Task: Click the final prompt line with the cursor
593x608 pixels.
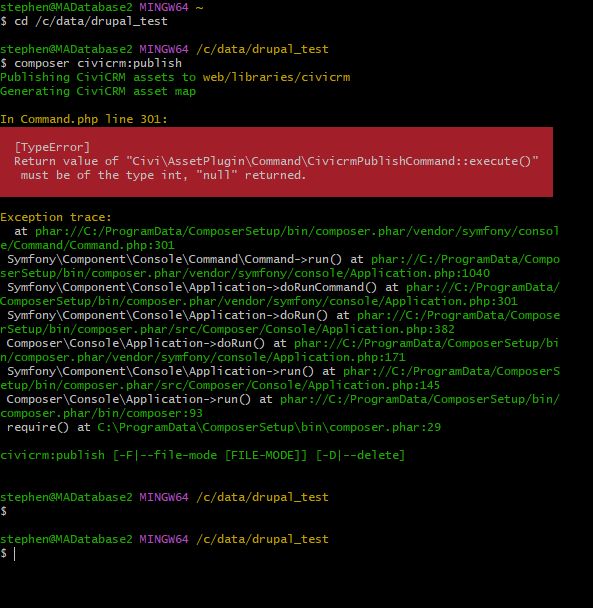Action: tap(8, 553)
